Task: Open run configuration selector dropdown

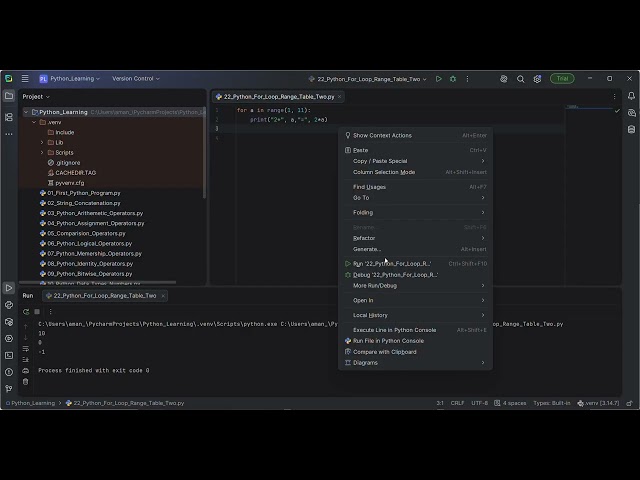Action: point(367,79)
